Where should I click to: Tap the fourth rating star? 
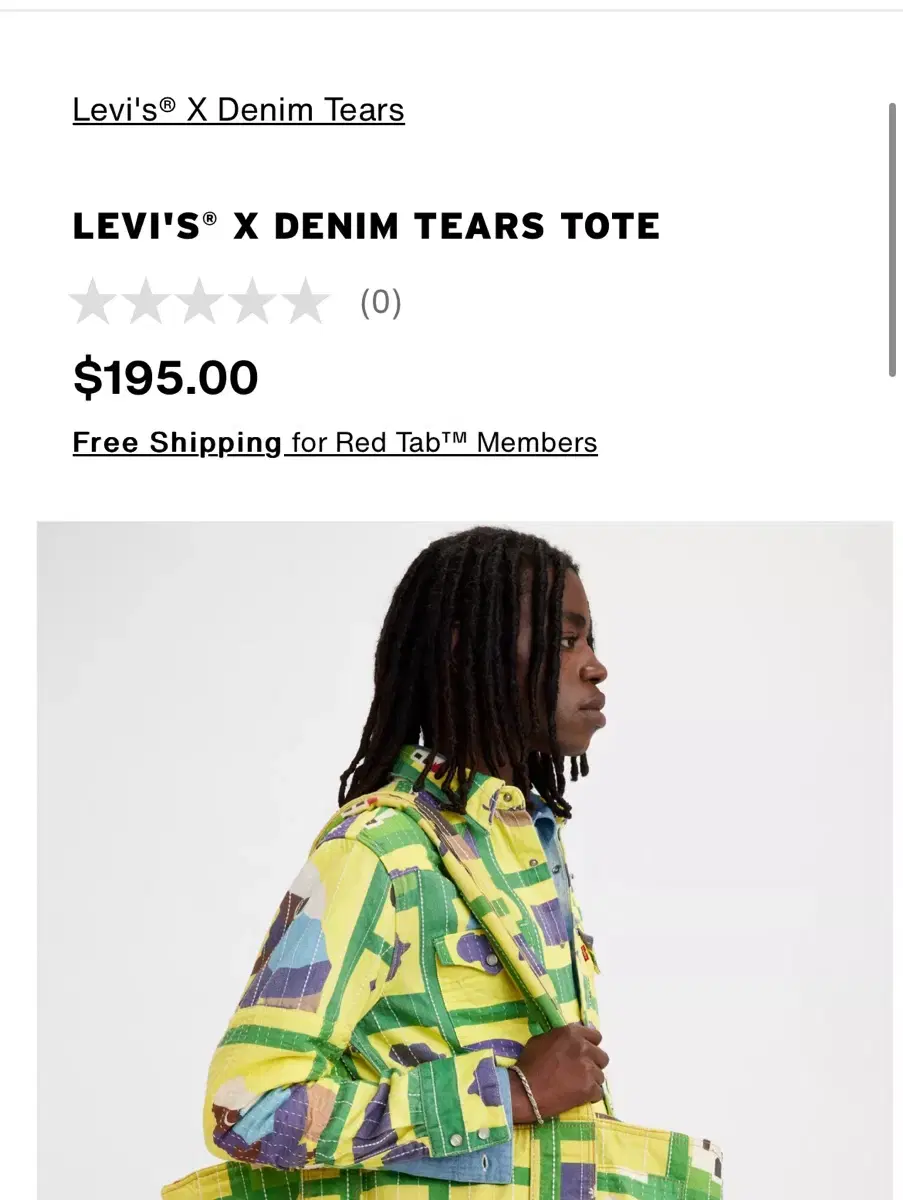tap(253, 301)
